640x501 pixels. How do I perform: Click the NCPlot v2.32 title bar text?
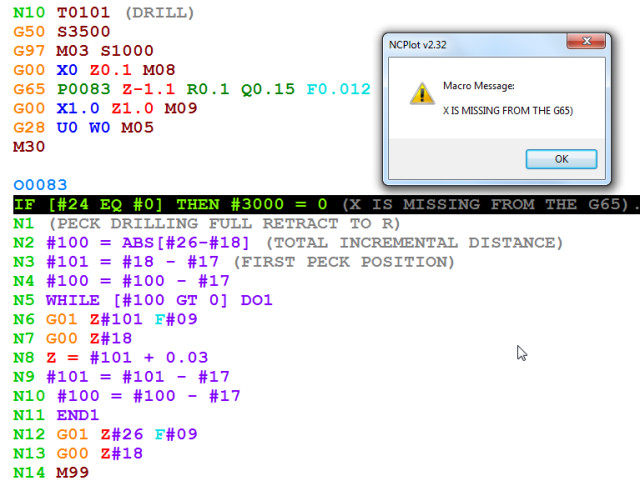point(418,45)
